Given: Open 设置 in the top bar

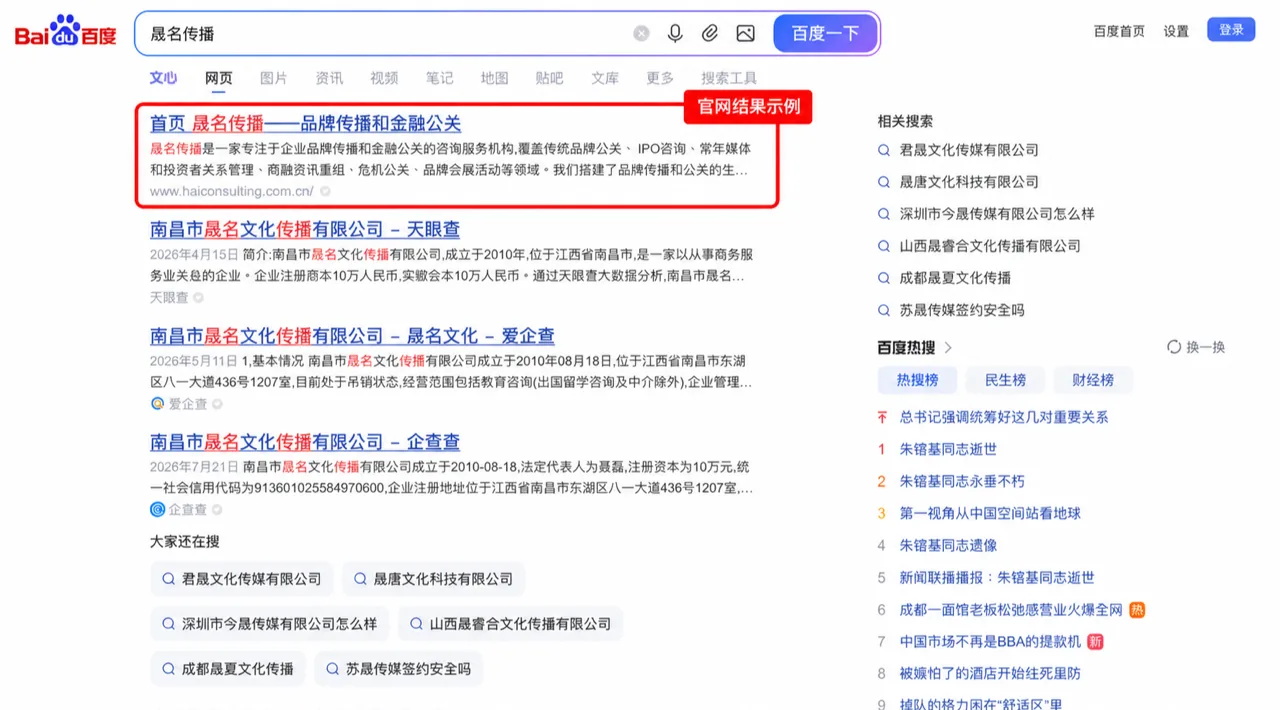Looking at the screenshot, I should (x=1176, y=31).
